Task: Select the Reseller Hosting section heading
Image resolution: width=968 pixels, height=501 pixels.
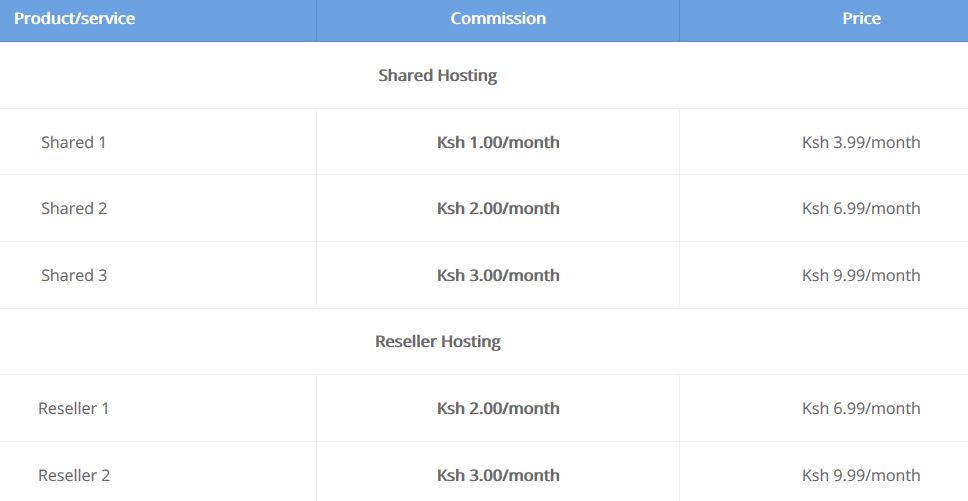Action: (438, 342)
